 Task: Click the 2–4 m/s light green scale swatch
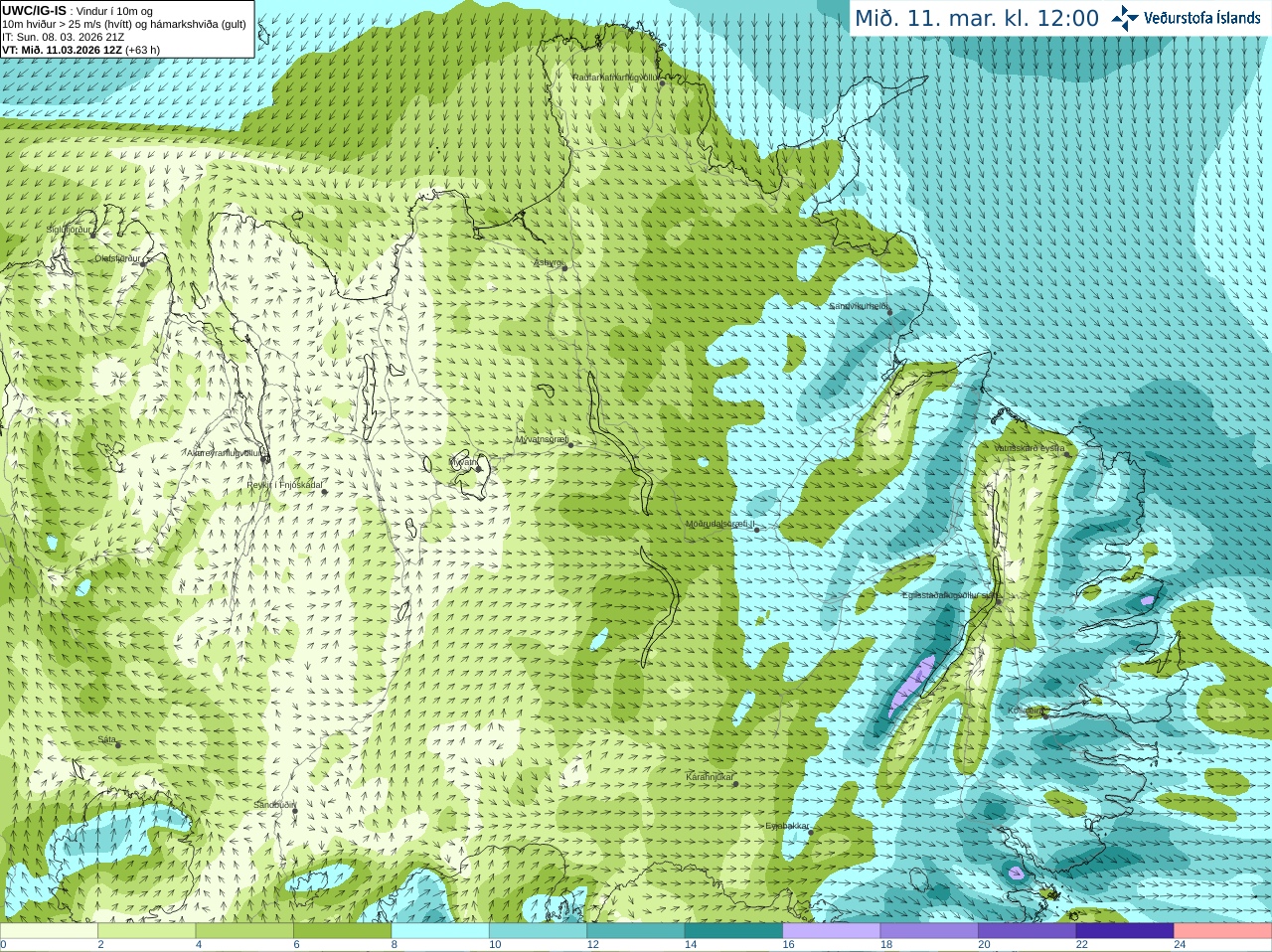point(146,931)
